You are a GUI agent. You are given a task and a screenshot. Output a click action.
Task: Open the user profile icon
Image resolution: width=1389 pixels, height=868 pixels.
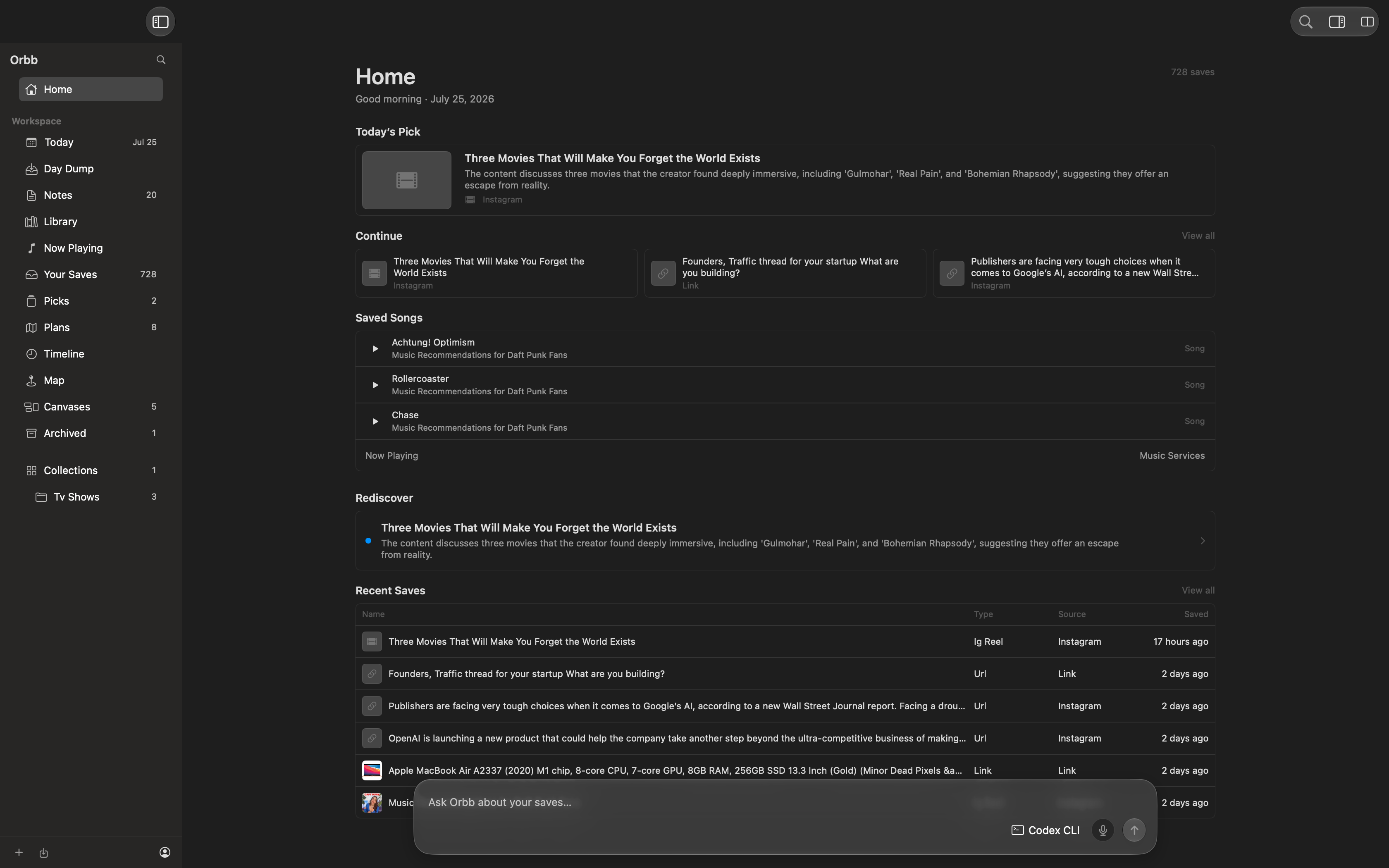pos(165,852)
